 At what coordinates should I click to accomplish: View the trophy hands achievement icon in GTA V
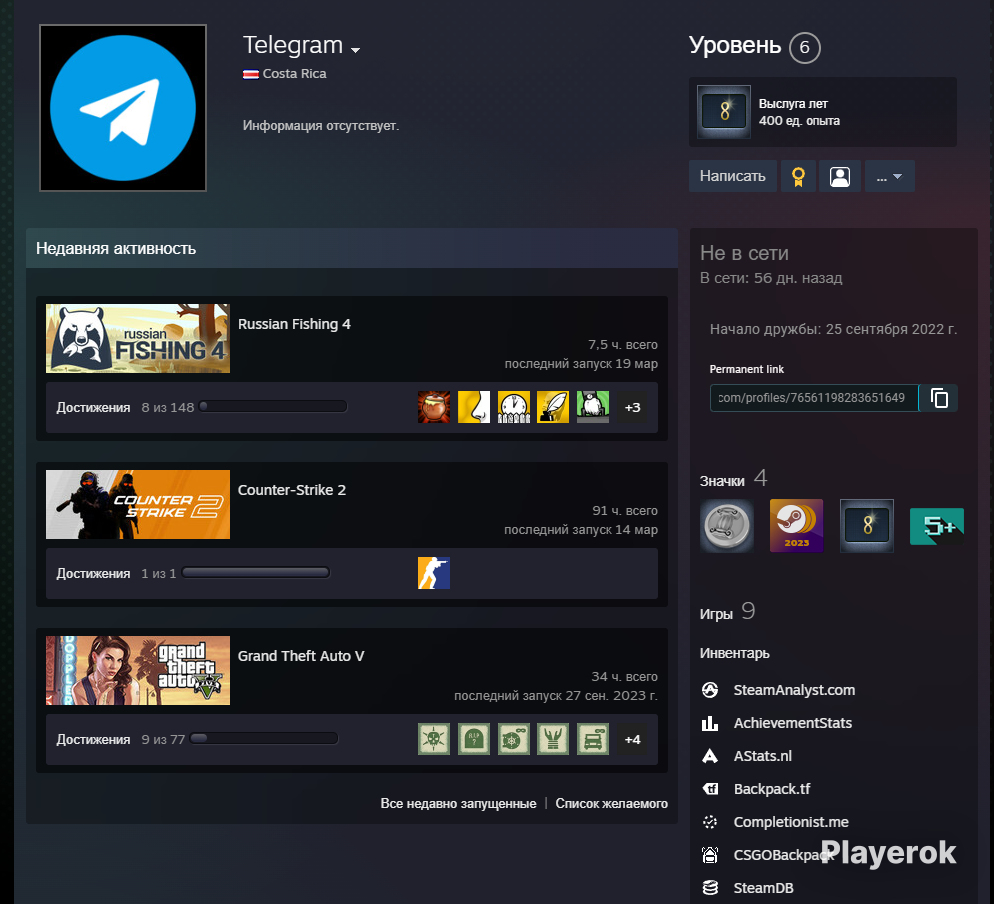pos(553,739)
